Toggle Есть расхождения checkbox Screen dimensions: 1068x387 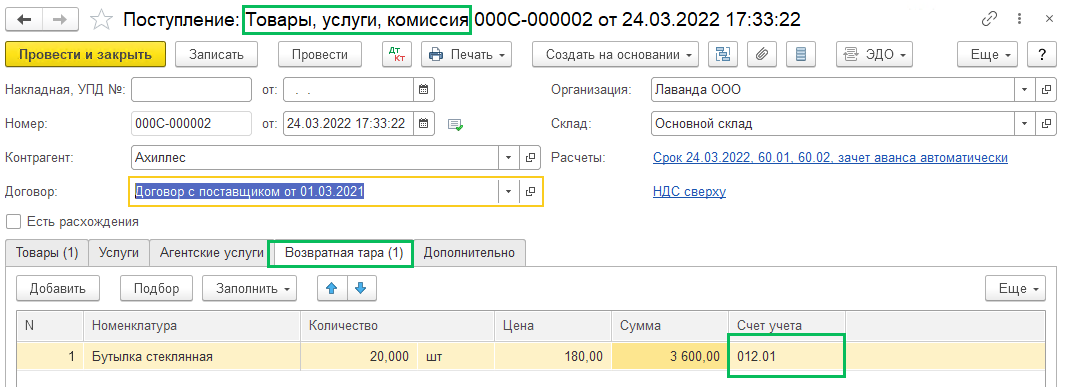click(12, 221)
